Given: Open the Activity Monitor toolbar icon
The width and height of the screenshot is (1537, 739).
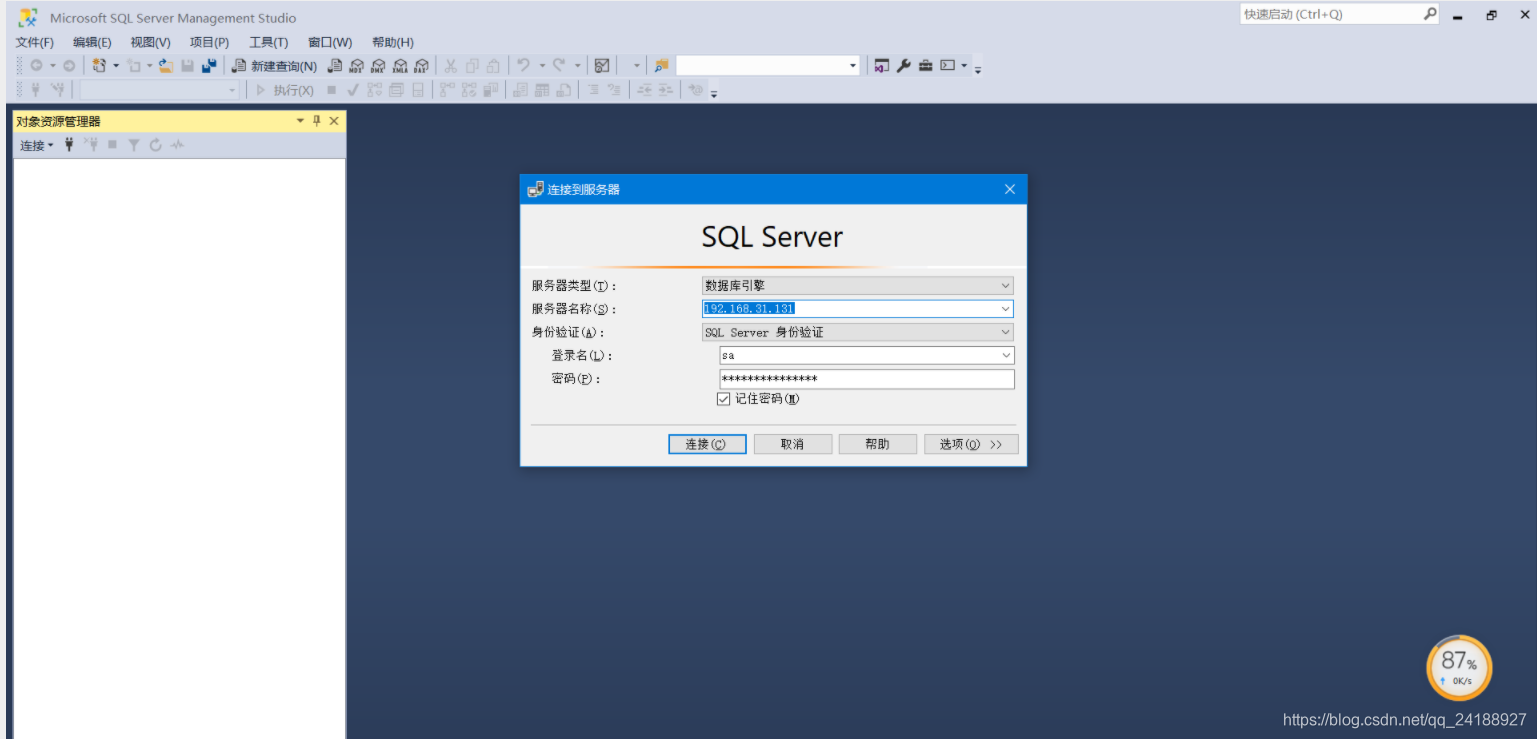Looking at the screenshot, I should click(x=602, y=66).
